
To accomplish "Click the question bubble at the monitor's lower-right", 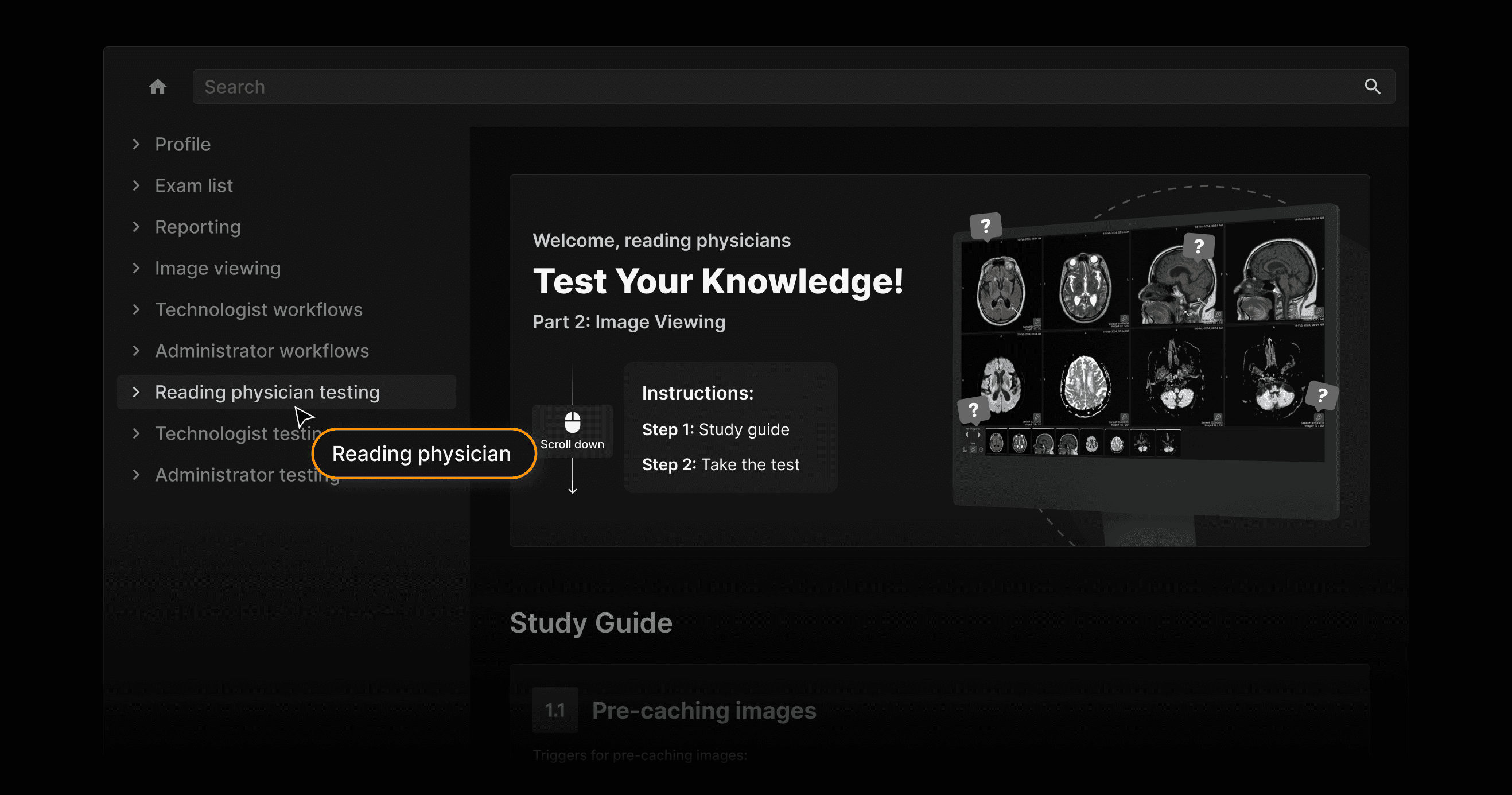I will 1321,395.
